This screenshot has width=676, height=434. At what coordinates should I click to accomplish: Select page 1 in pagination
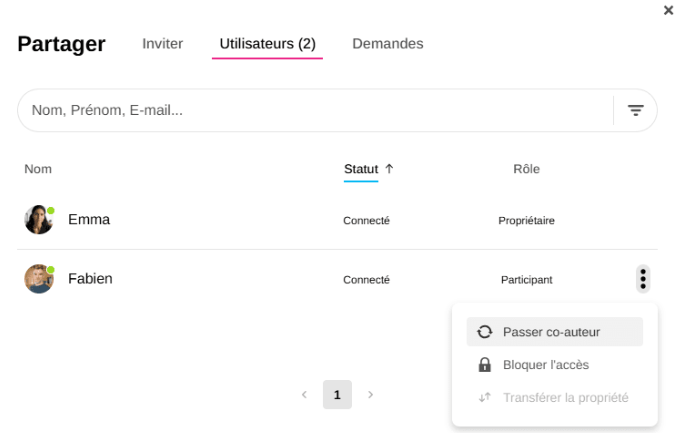click(337, 395)
